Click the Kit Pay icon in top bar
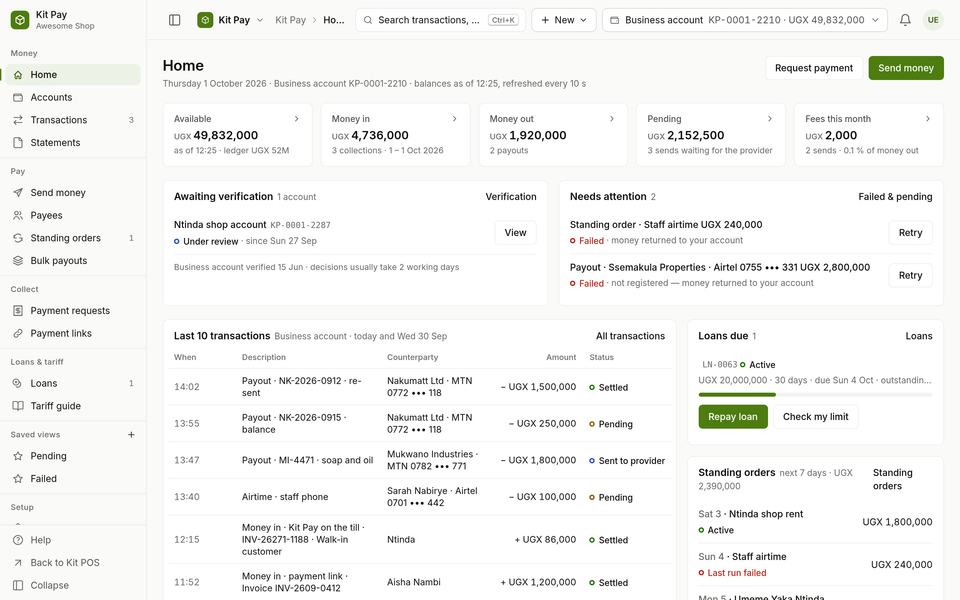 (205, 20)
